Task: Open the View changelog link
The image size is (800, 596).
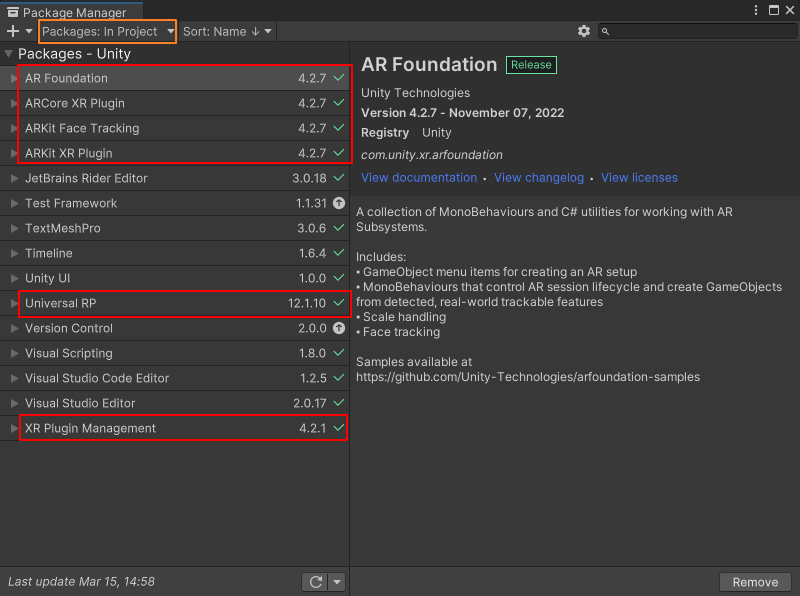Action: (539, 178)
